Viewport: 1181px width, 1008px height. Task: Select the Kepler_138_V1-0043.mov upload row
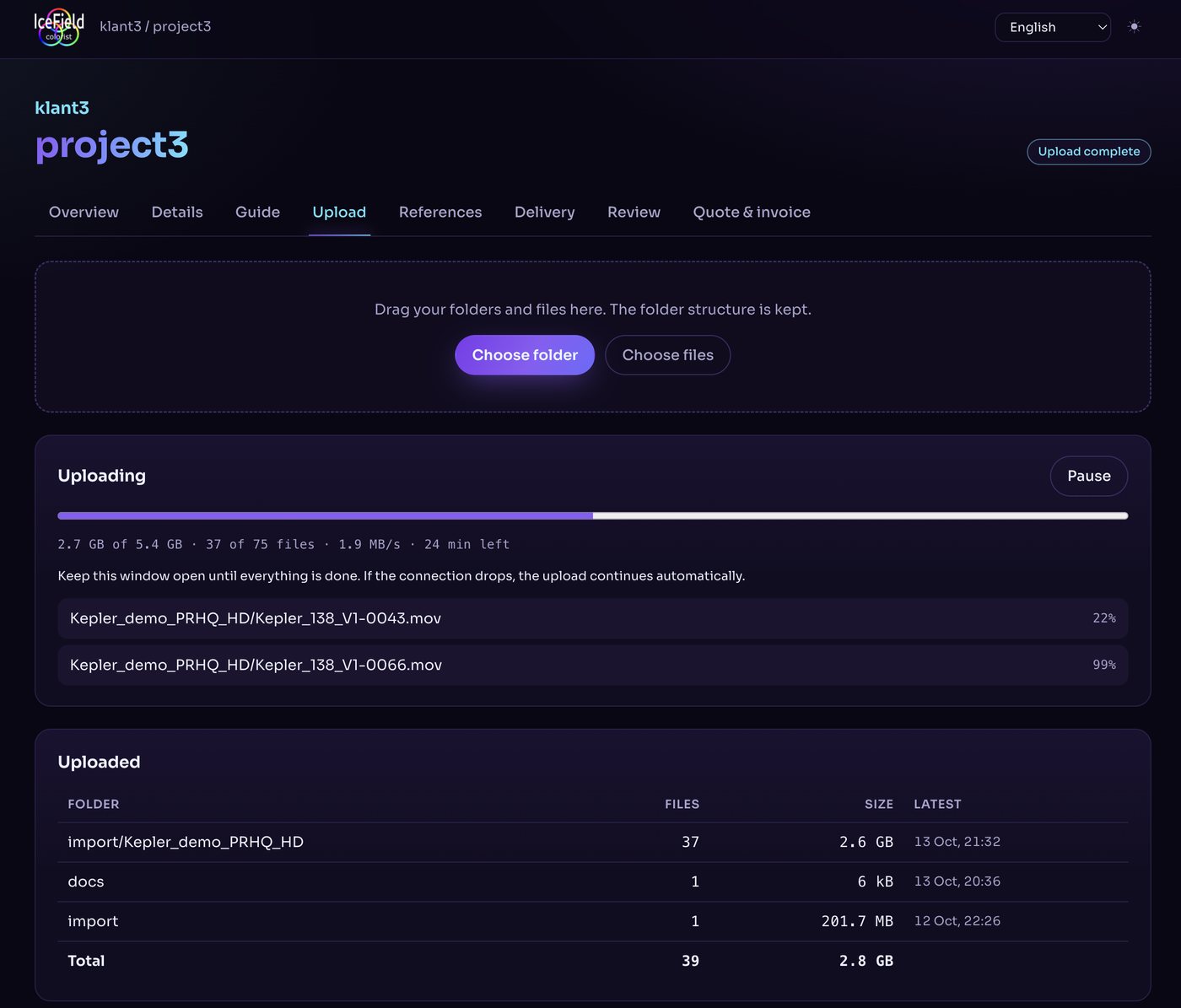coord(593,618)
